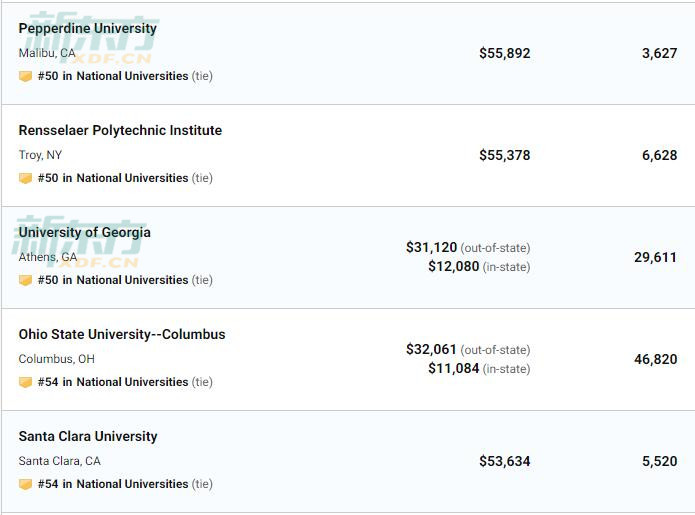Click the ranking badge icon for Santa Clara University
The height and width of the screenshot is (515, 695).
pos(25,484)
